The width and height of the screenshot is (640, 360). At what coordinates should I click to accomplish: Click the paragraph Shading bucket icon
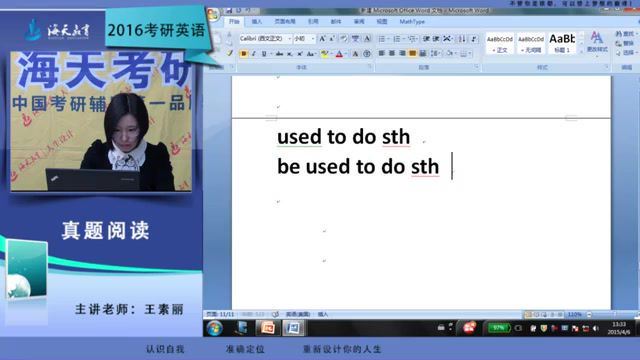click(449, 53)
